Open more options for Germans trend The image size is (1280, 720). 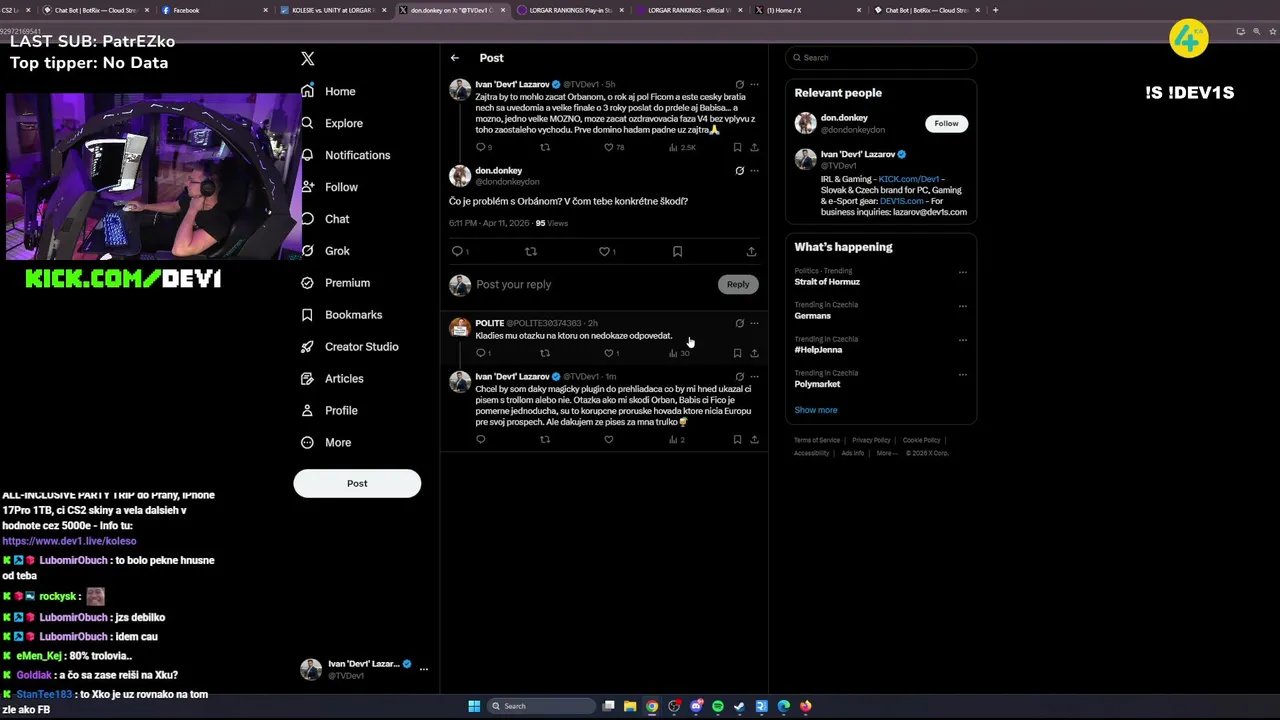[x=963, y=306]
